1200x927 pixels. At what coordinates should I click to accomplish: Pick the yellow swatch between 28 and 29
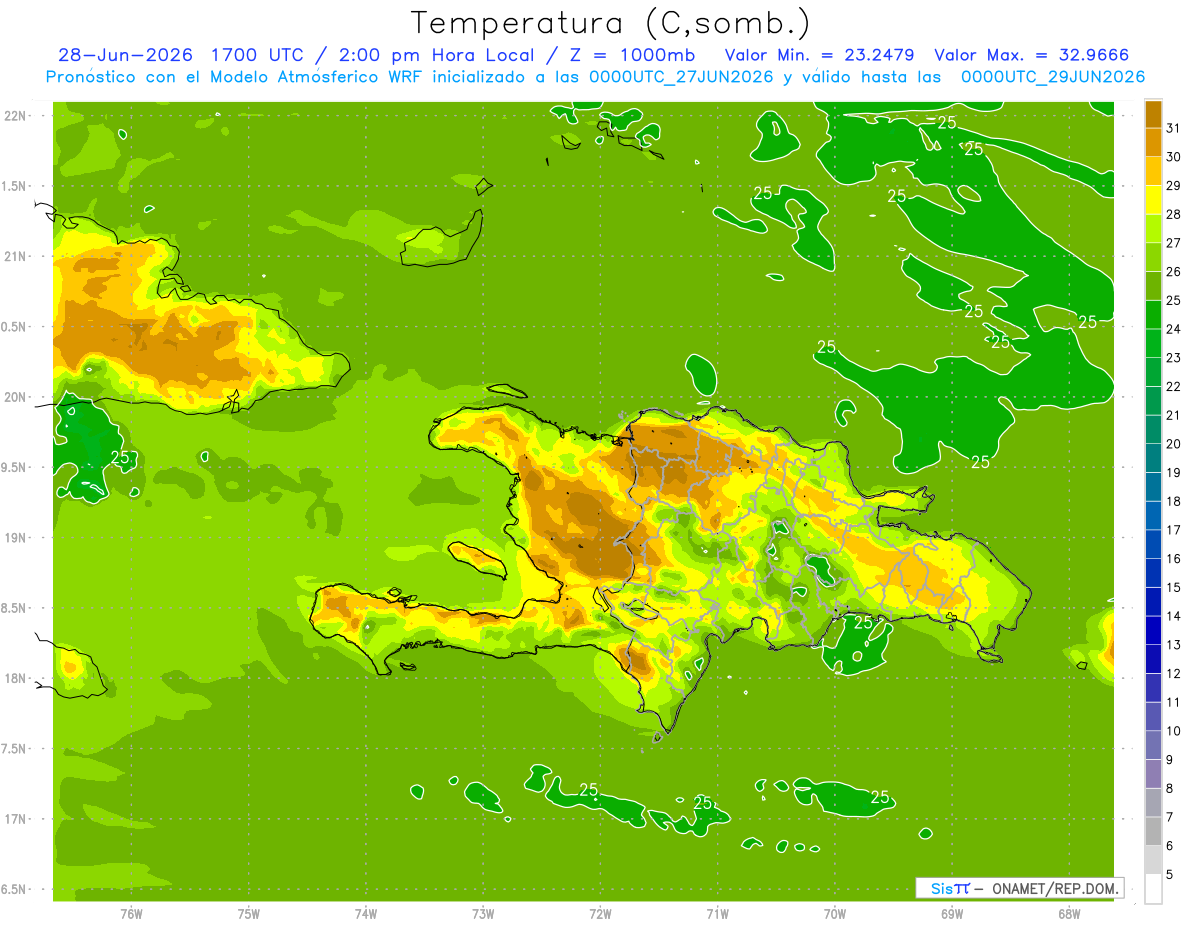(x=1153, y=200)
